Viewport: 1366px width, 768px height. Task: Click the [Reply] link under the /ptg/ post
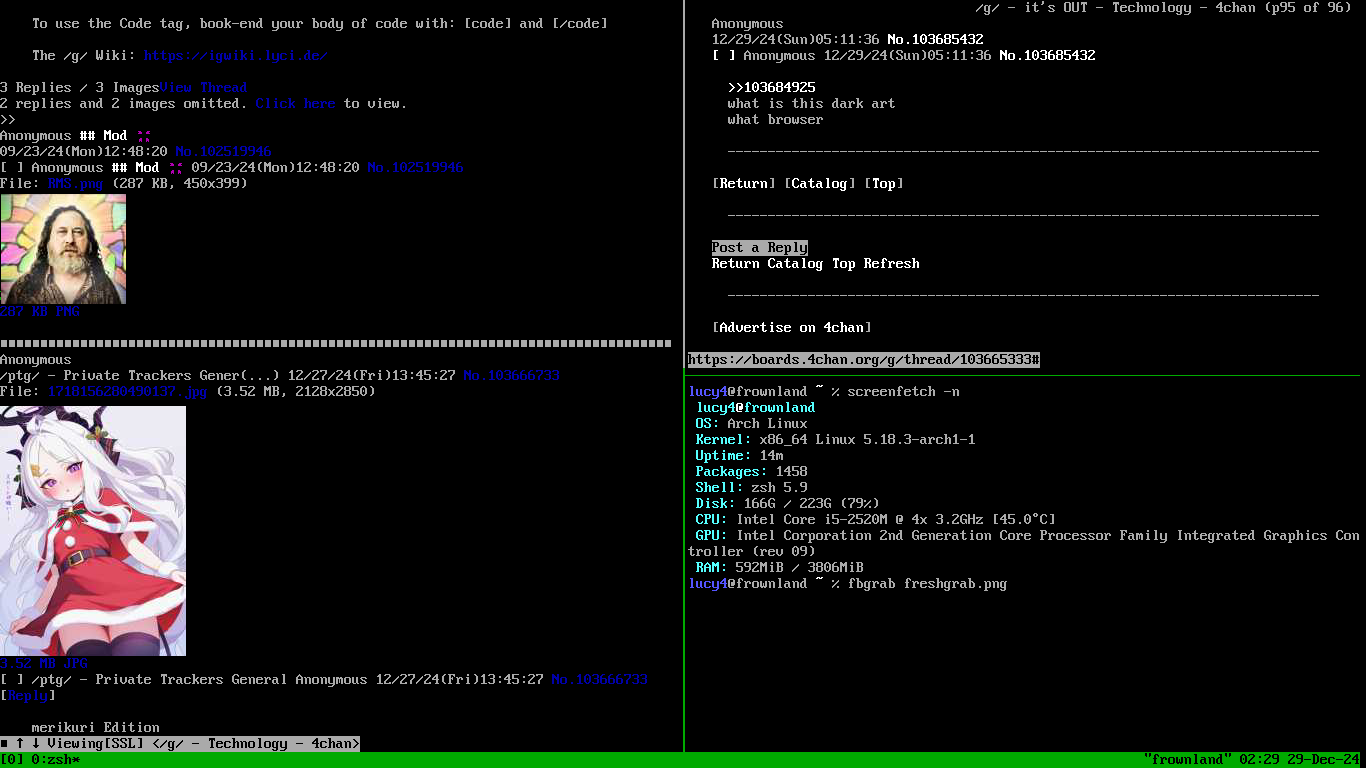pos(28,695)
